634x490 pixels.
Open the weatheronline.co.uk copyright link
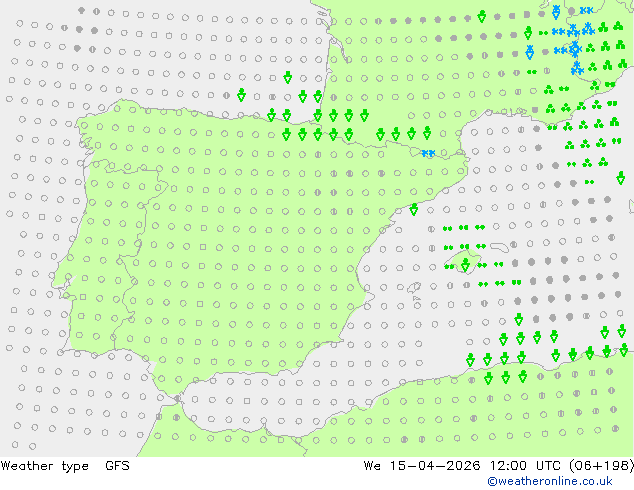pyautogui.click(x=550, y=481)
